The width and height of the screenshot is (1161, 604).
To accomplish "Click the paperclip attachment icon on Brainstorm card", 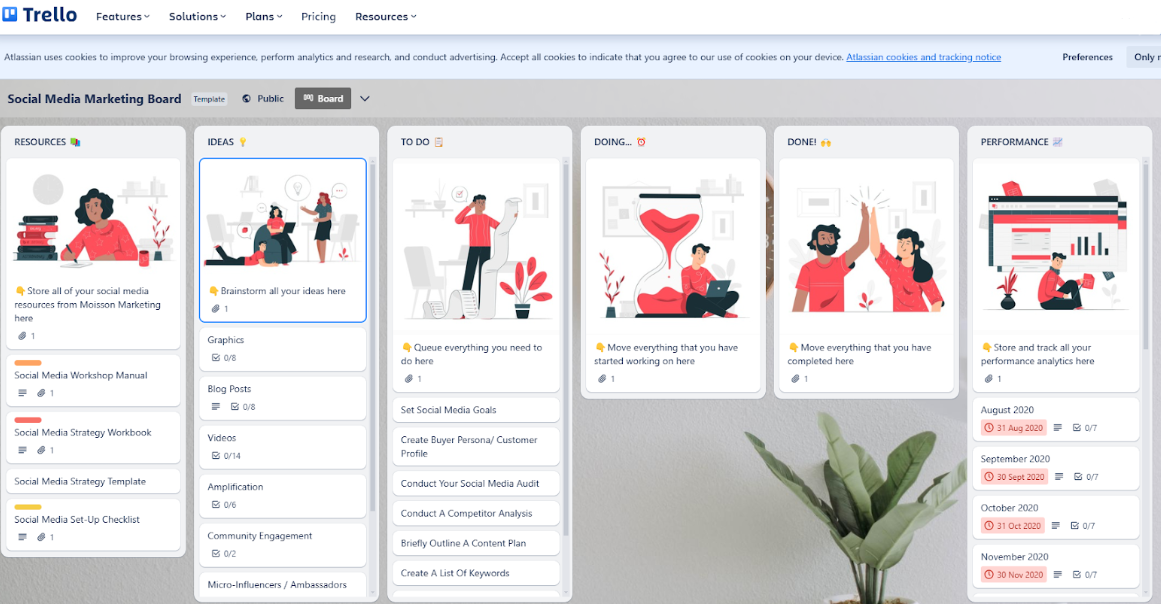I will pos(217,308).
